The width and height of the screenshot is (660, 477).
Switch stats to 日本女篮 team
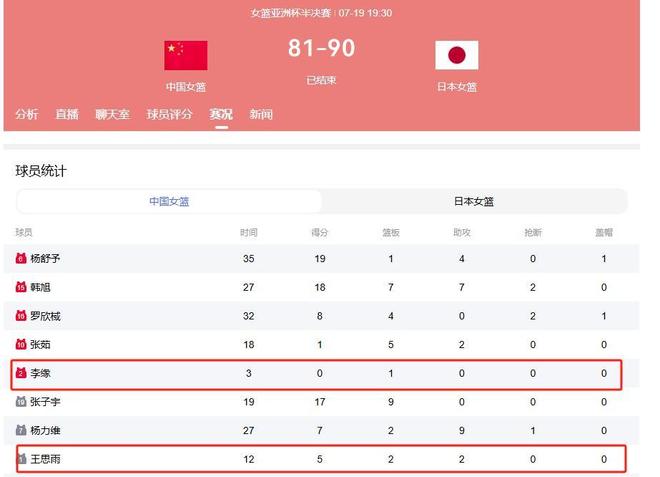click(474, 202)
